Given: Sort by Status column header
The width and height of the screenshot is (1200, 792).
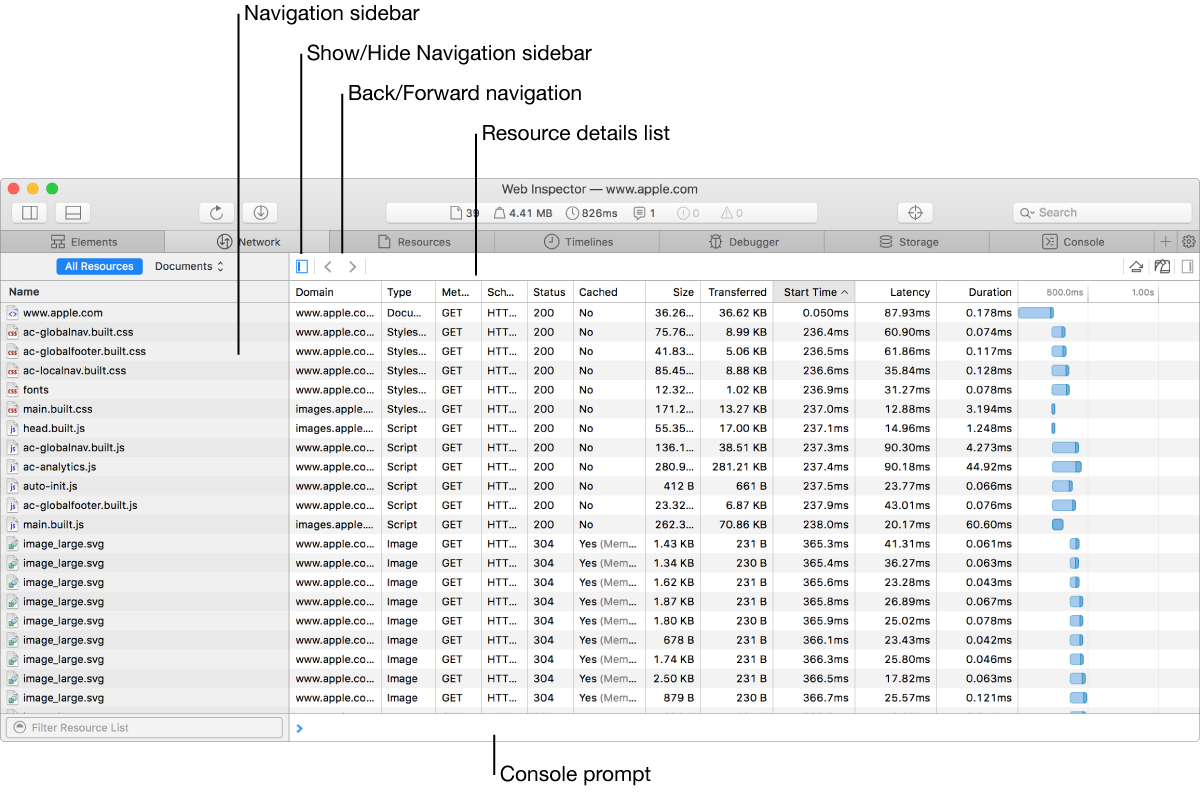Looking at the screenshot, I should [550, 292].
